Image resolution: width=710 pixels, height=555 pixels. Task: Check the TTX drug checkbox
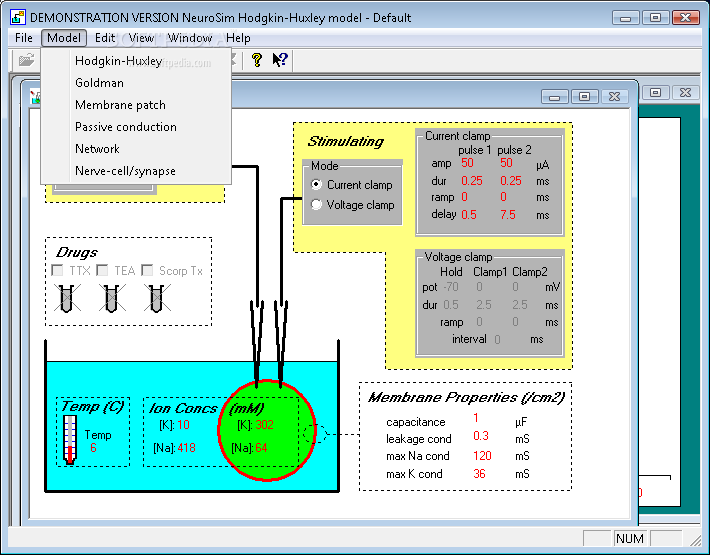pyautogui.click(x=57, y=270)
